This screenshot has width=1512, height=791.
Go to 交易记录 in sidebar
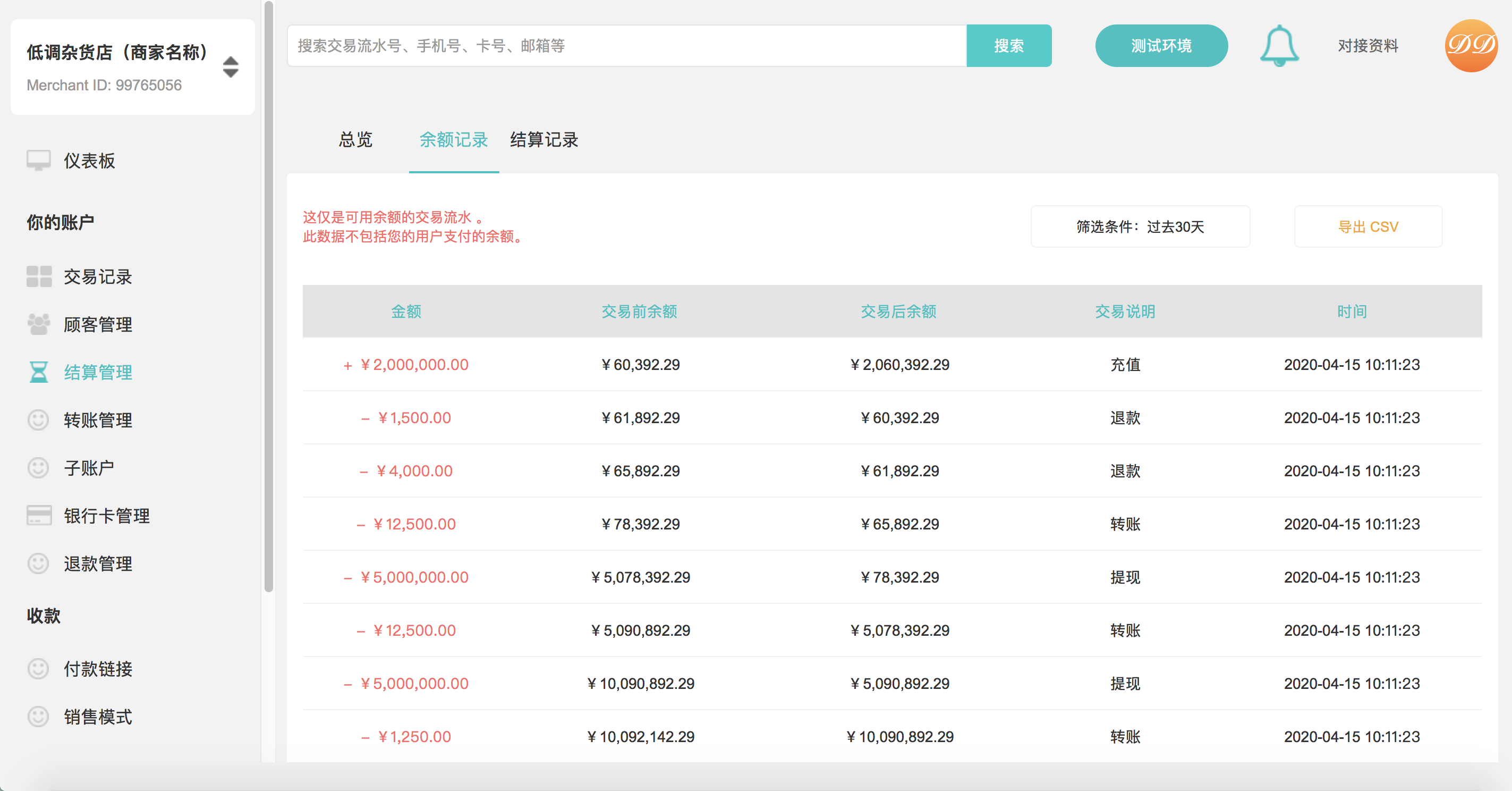pos(98,276)
